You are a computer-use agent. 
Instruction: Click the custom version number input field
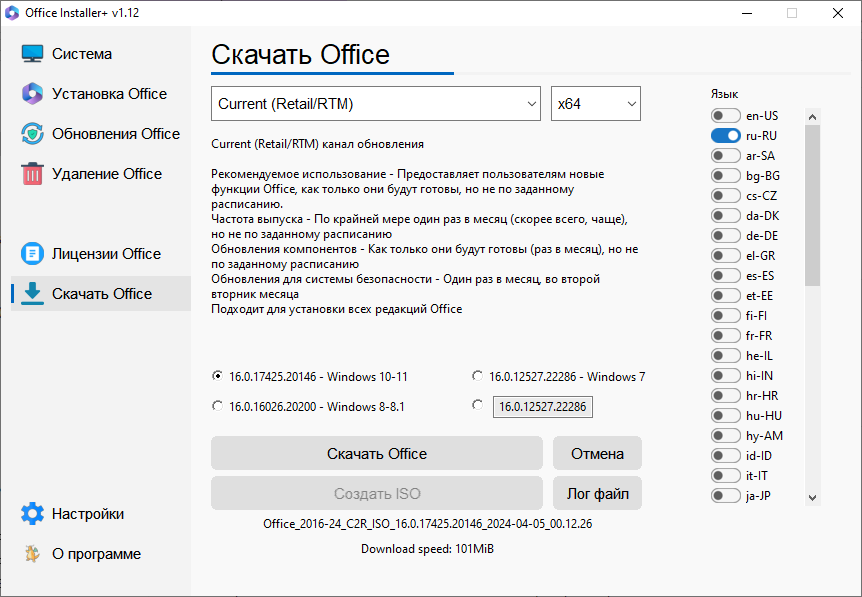[543, 407]
